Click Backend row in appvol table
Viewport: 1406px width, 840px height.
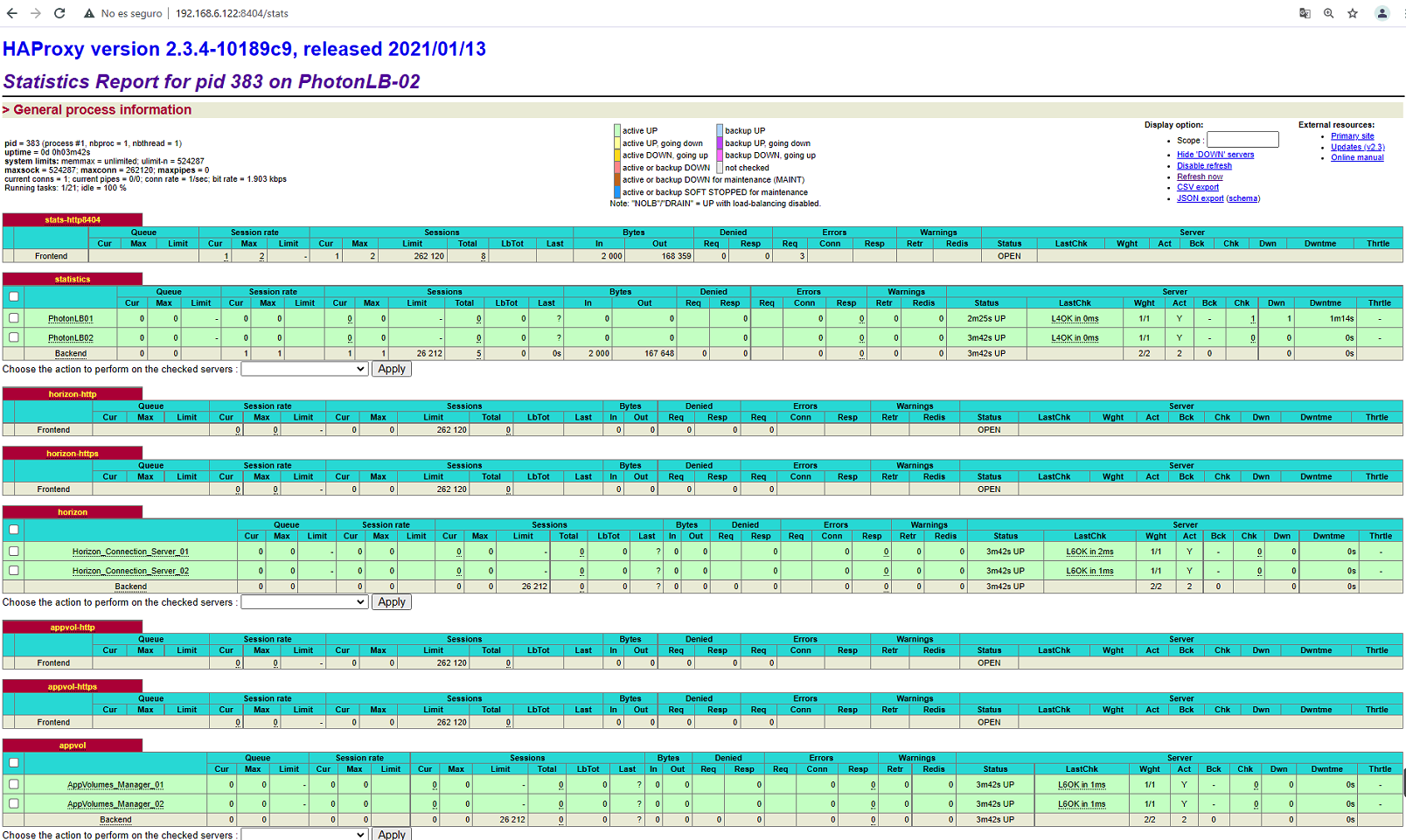[703, 820]
